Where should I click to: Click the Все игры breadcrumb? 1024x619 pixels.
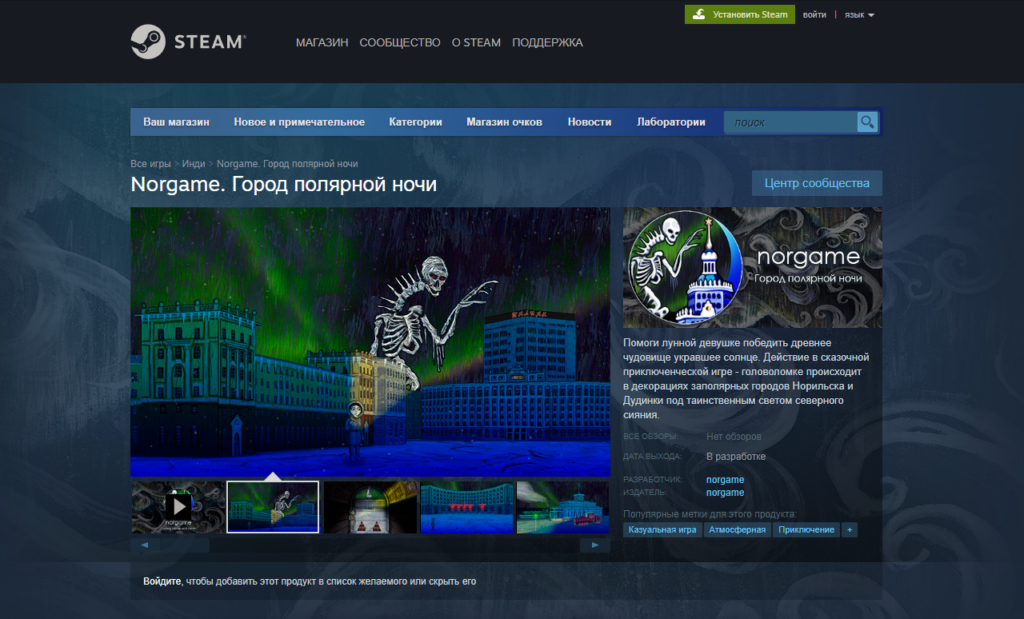(x=150, y=164)
